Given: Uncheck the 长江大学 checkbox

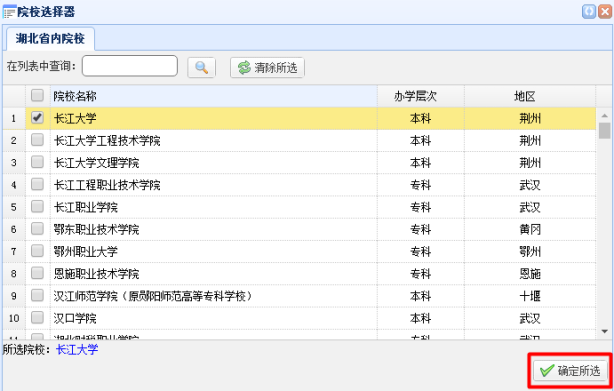Looking at the screenshot, I should point(37,117).
